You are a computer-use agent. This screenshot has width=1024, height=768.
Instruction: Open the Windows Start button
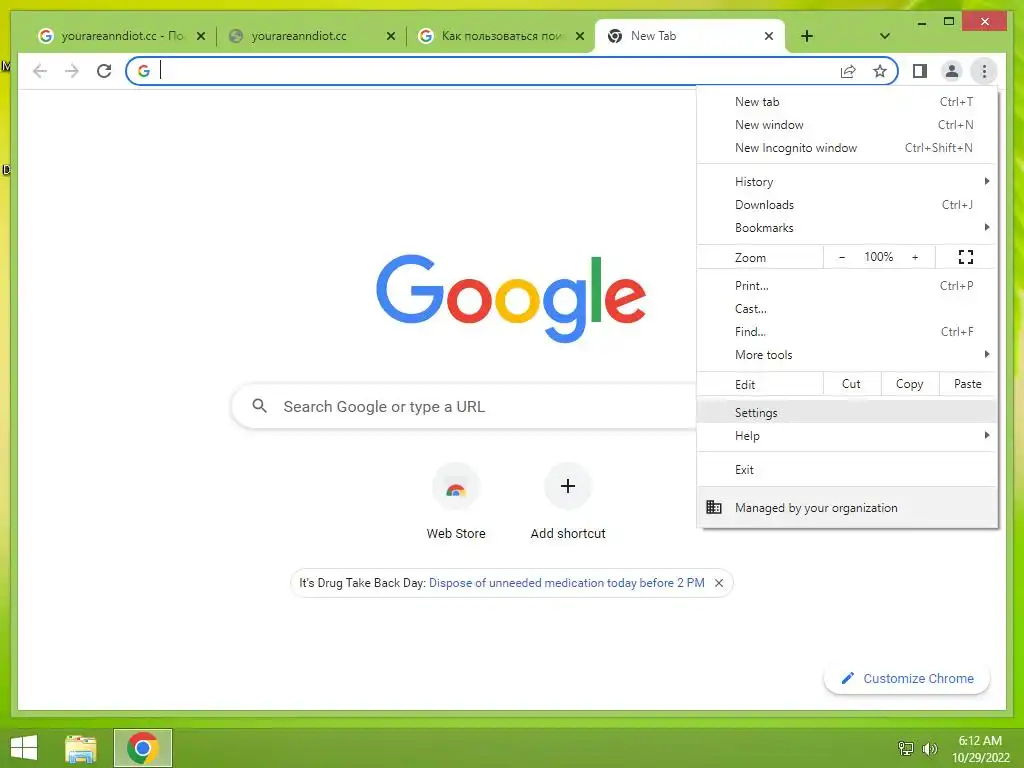click(x=24, y=748)
